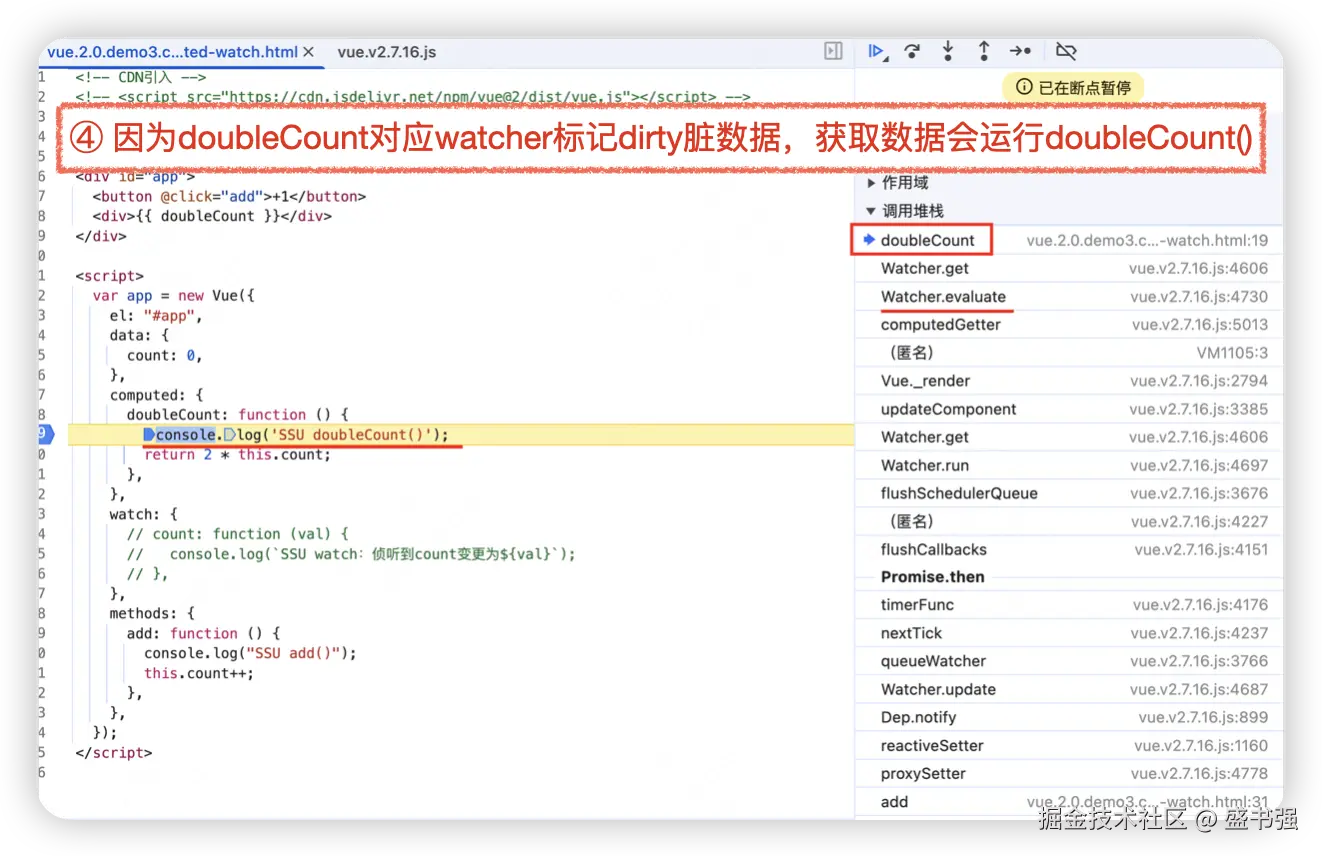Open source link vue.v2.7.16.js:4697
1322x856 pixels.
[1199, 465]
